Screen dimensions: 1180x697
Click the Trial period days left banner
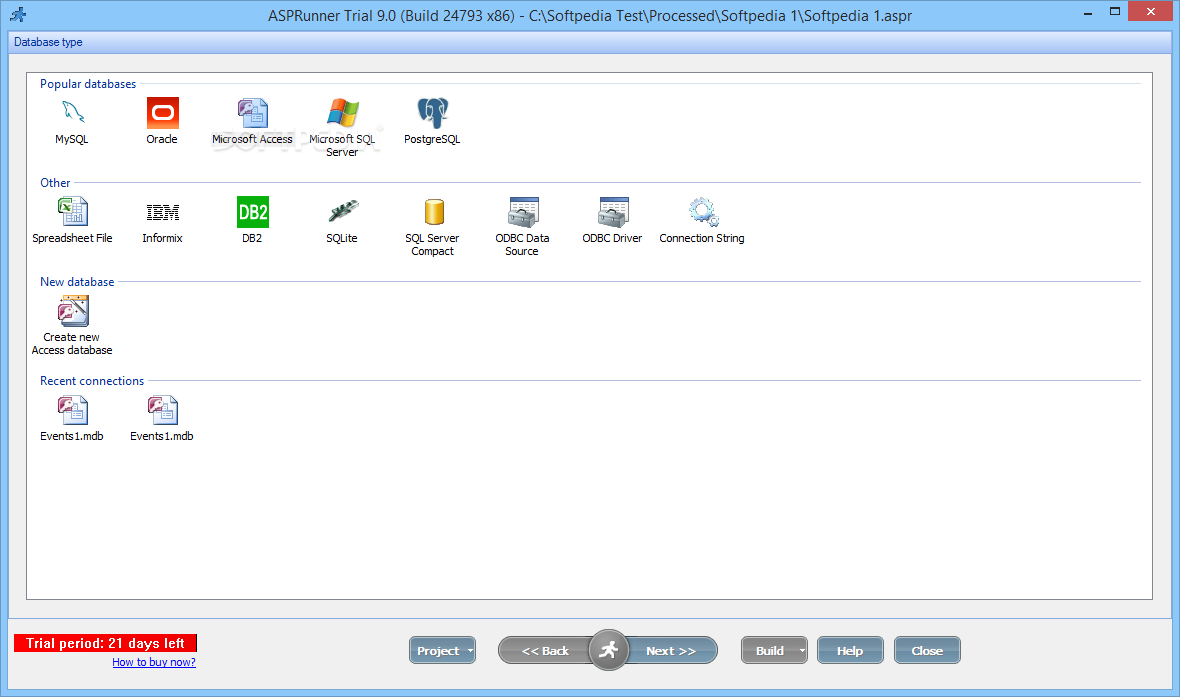coord(105,643)
